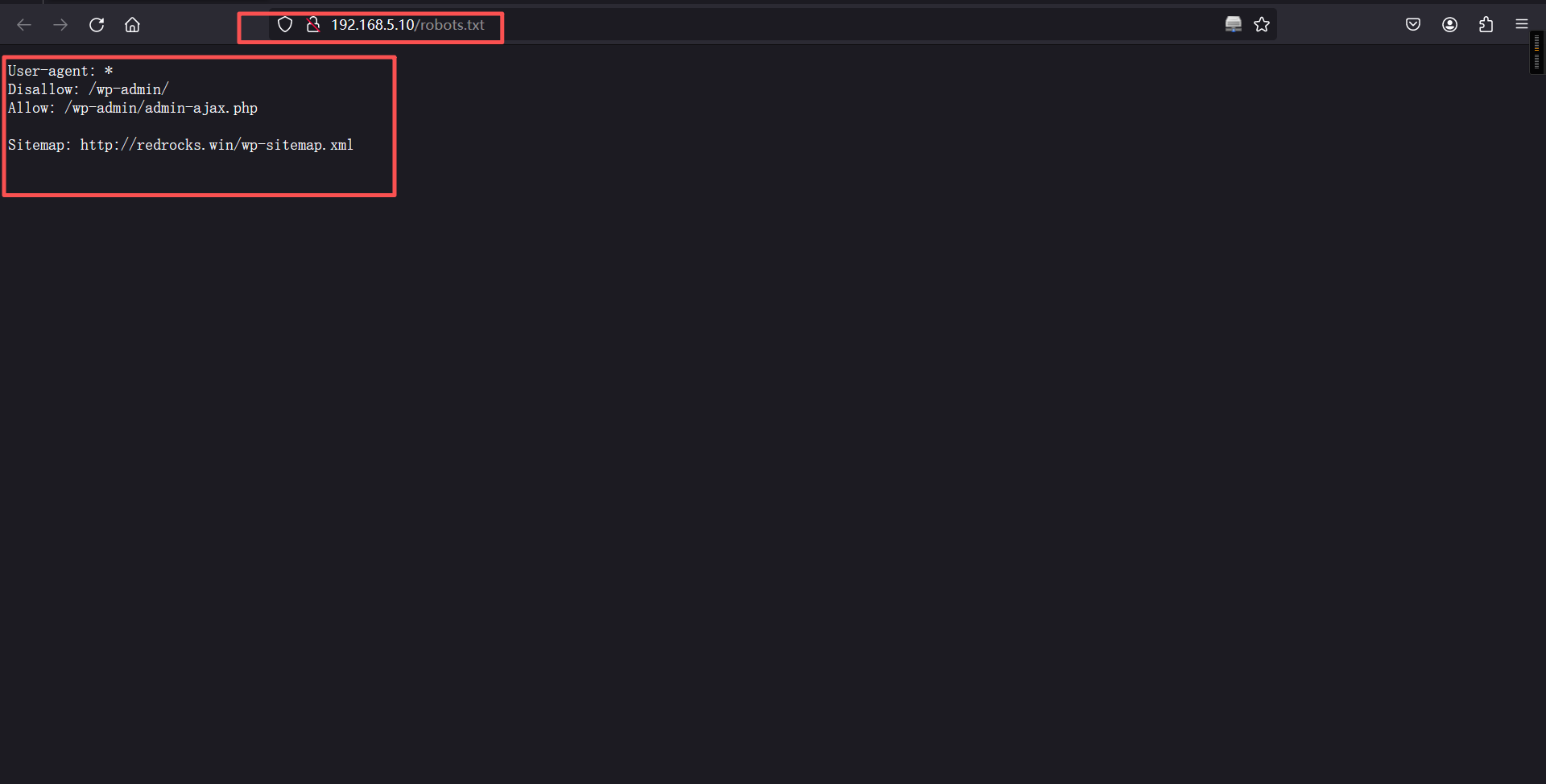Click the redrocks.win sitemap URL text
This screenshot has width=1546, height=784.
tap(217, 145)
